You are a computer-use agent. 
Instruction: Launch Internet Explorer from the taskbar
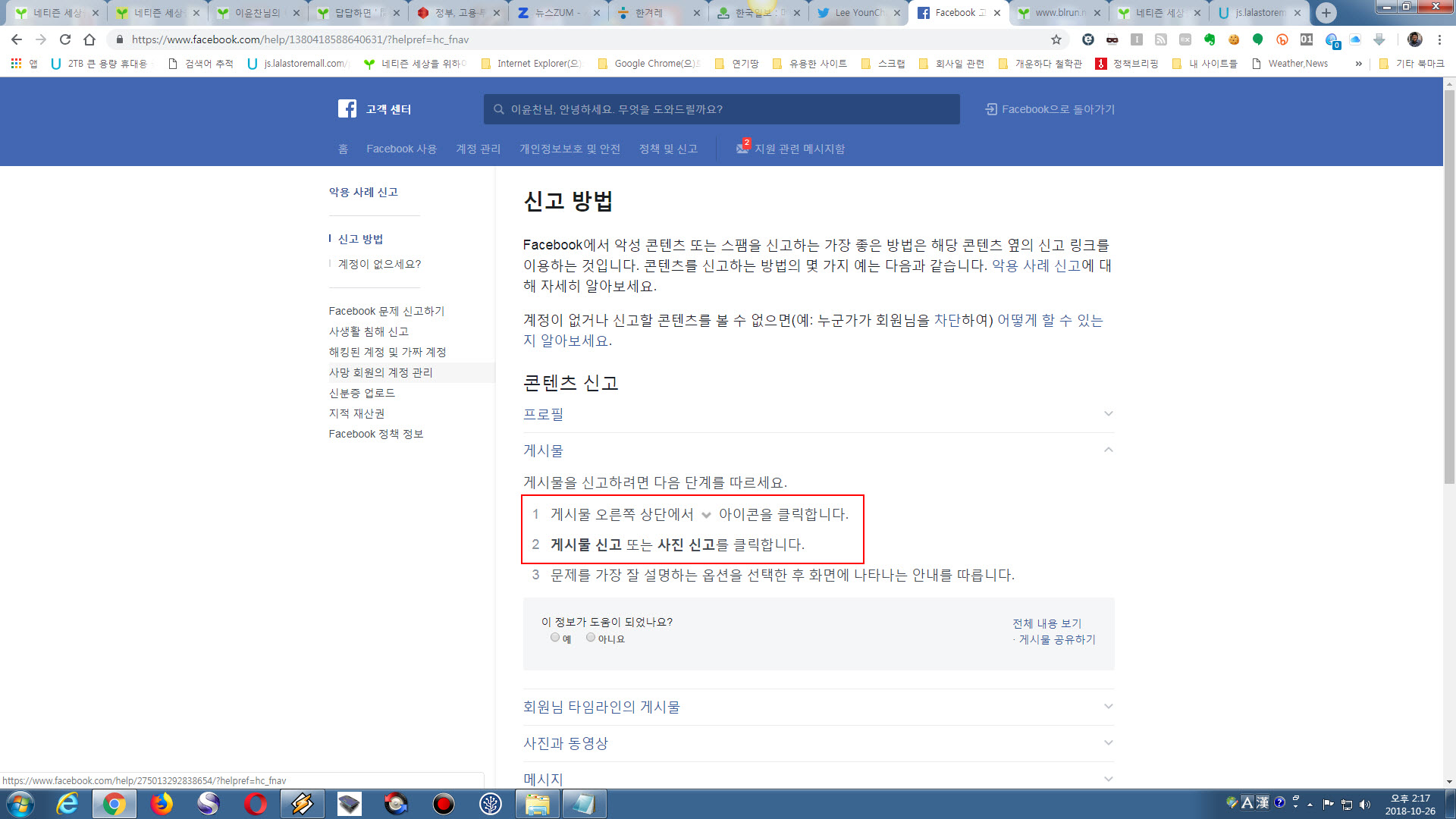click(67, 804)
